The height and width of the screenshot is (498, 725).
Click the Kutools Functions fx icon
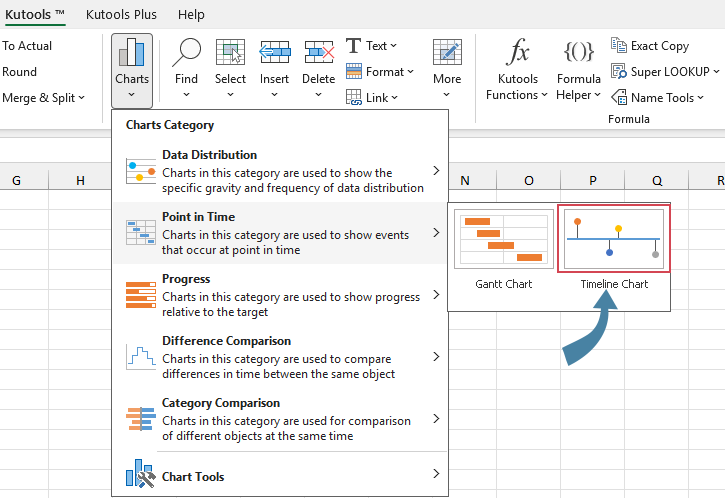[518, 51]
